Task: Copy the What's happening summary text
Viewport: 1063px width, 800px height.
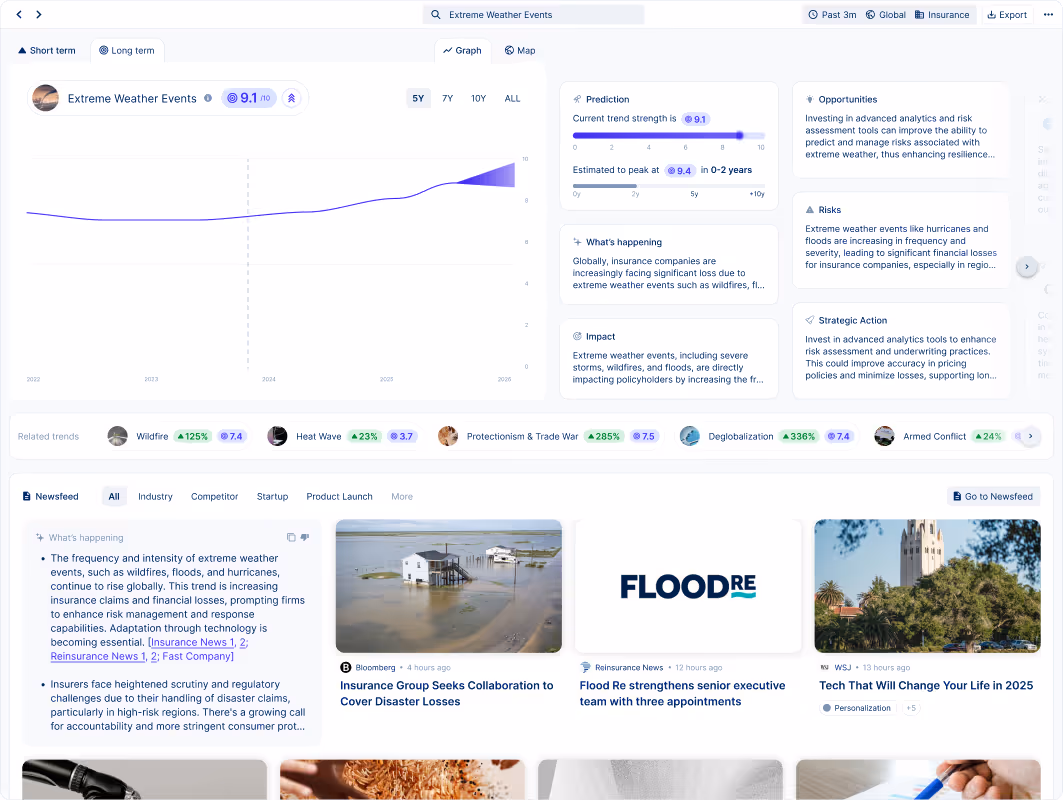Action: (291, 537)
